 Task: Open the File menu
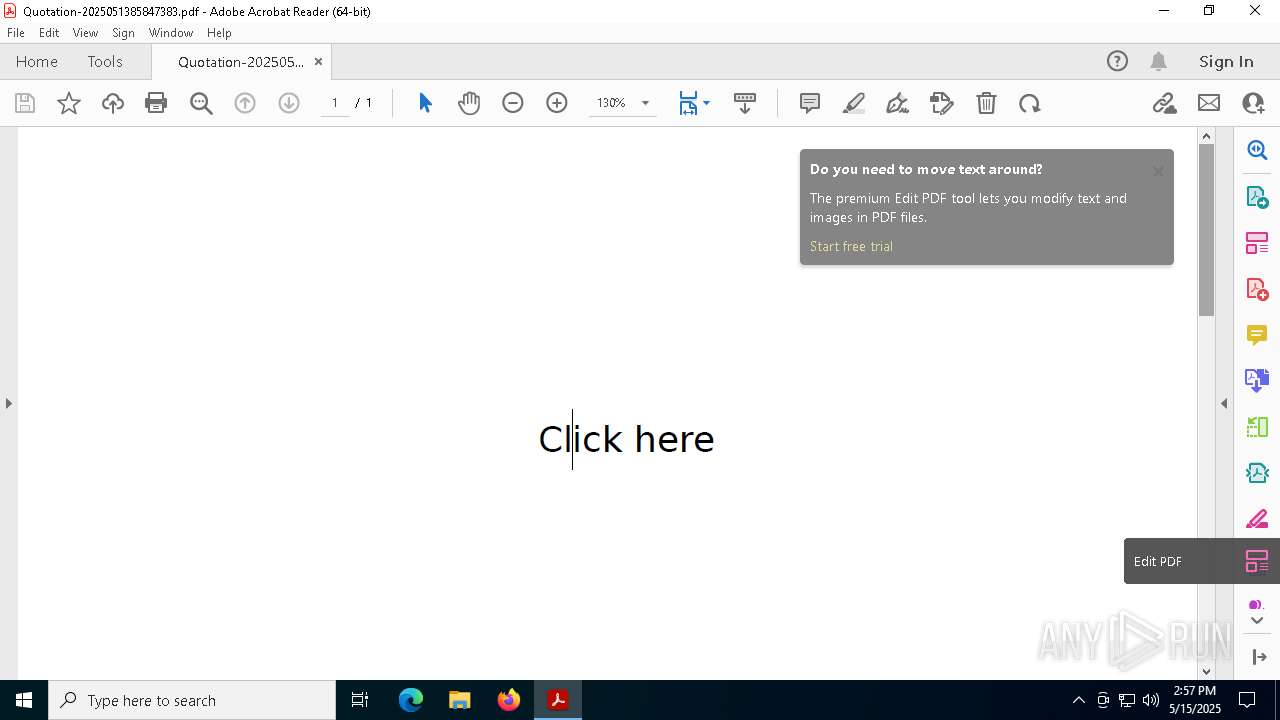pos(16,33)
